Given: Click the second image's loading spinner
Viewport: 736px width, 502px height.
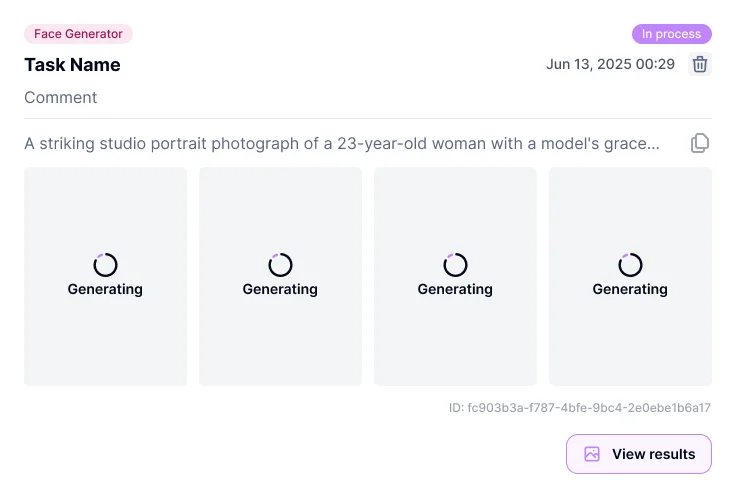Looking at the screenshot, I should (280, 264).
